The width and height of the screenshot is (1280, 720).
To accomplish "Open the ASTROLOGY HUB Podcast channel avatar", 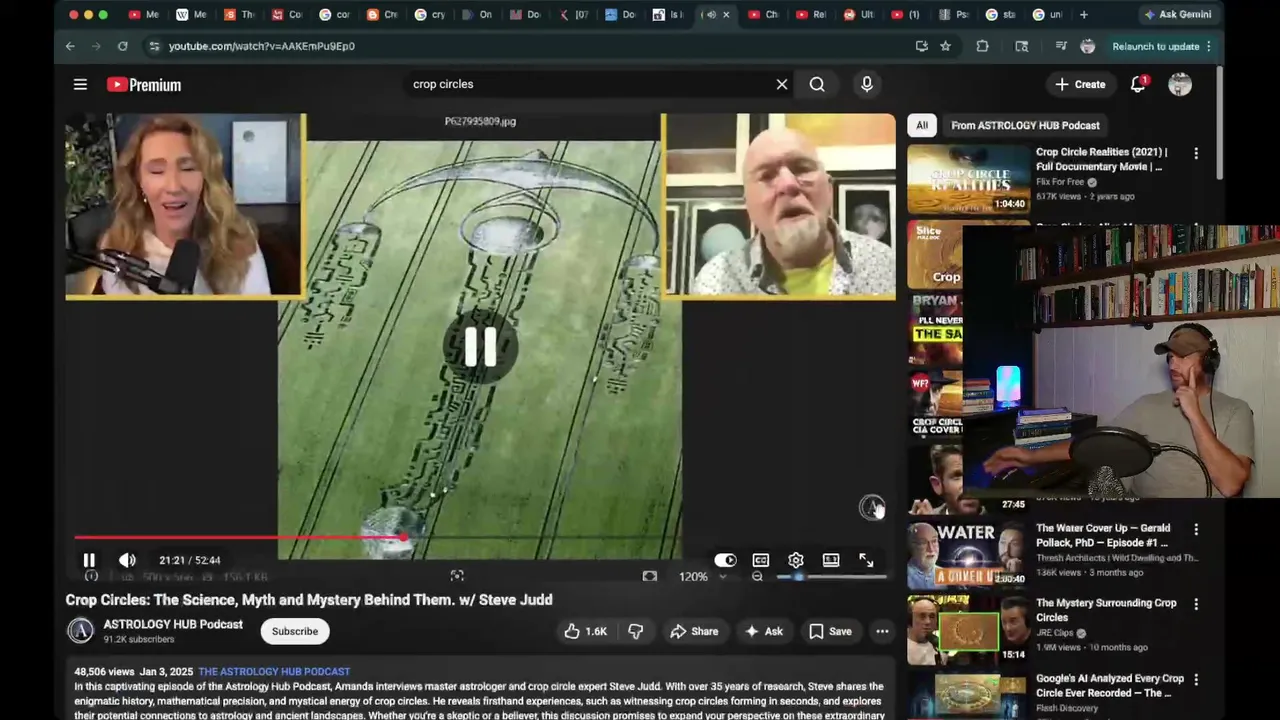I will click(80, 631).
